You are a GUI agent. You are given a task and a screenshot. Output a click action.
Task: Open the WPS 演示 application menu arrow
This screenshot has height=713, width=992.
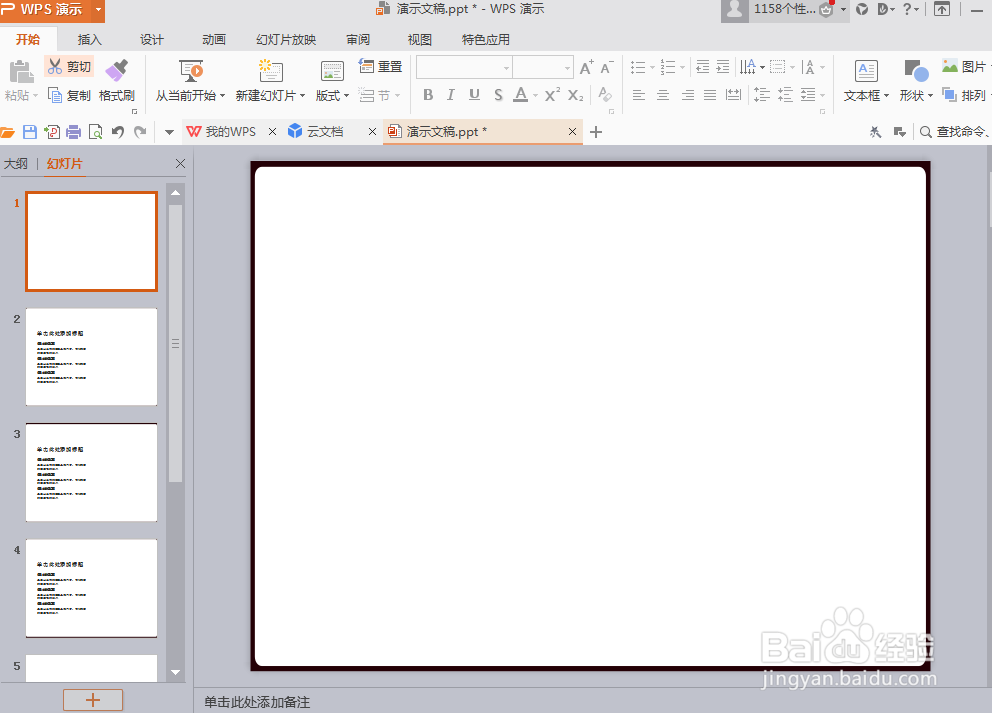point(98,9)
